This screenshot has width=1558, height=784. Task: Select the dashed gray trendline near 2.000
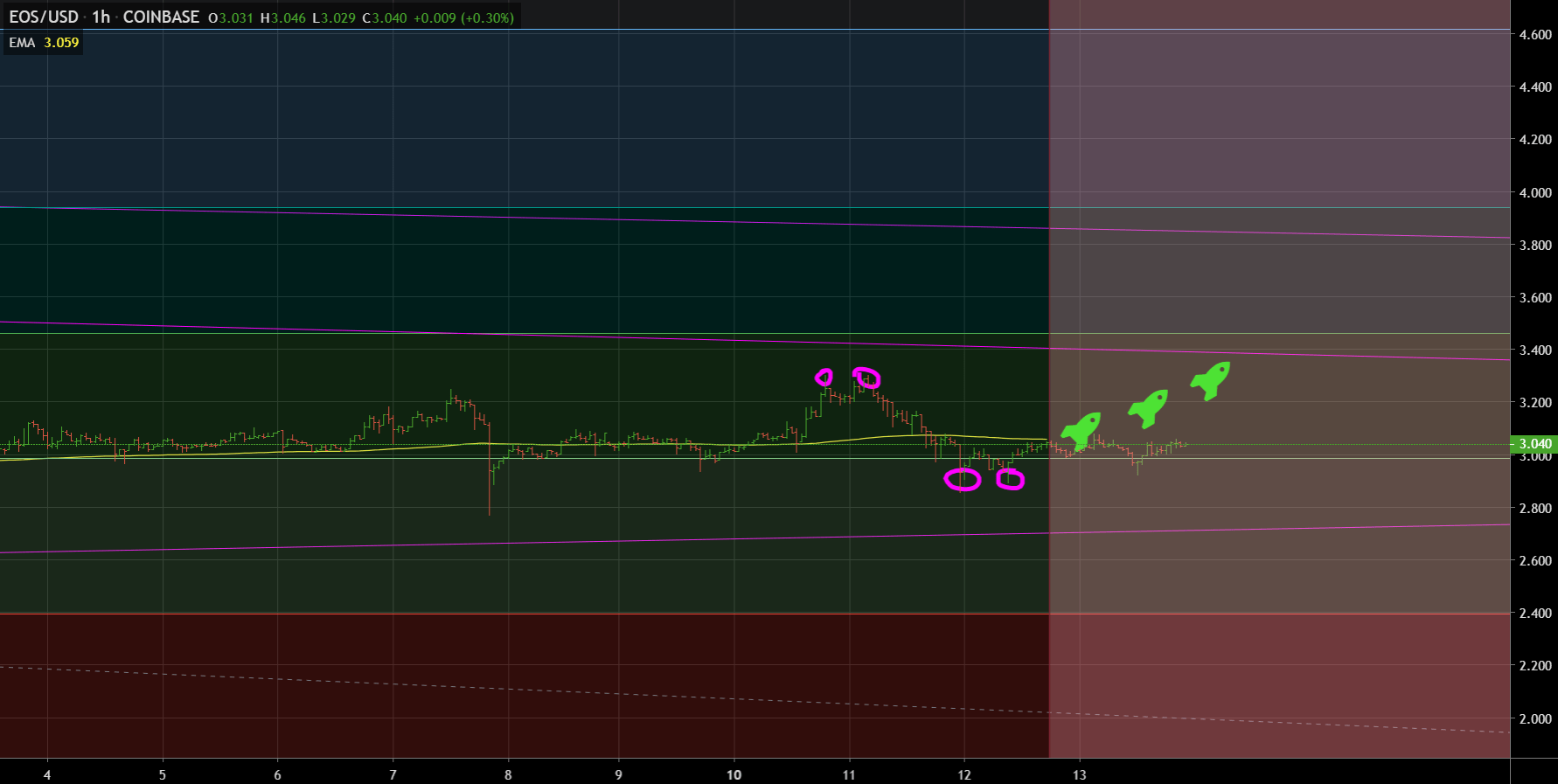[755, 699]
